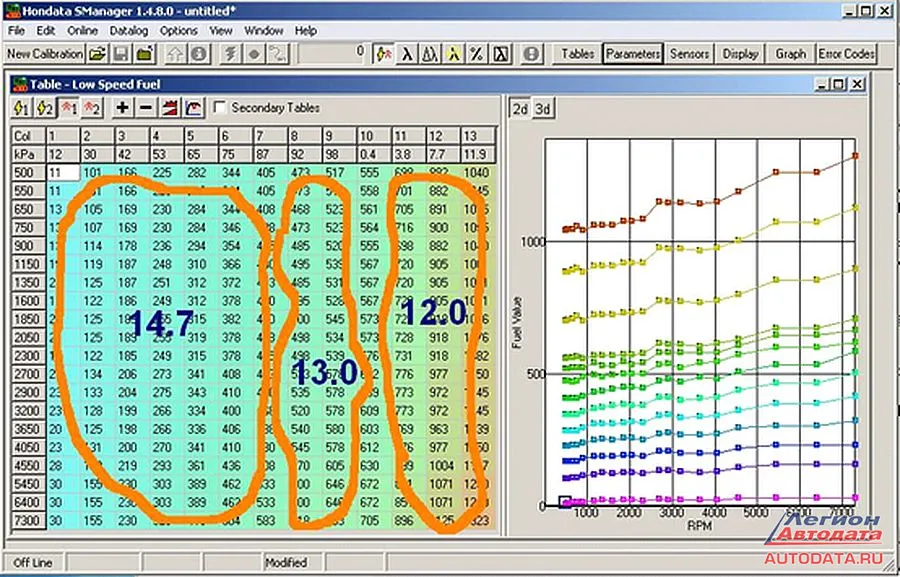Open the Edit menu
This screenshot has width=900, height=577.
(46, 31)
